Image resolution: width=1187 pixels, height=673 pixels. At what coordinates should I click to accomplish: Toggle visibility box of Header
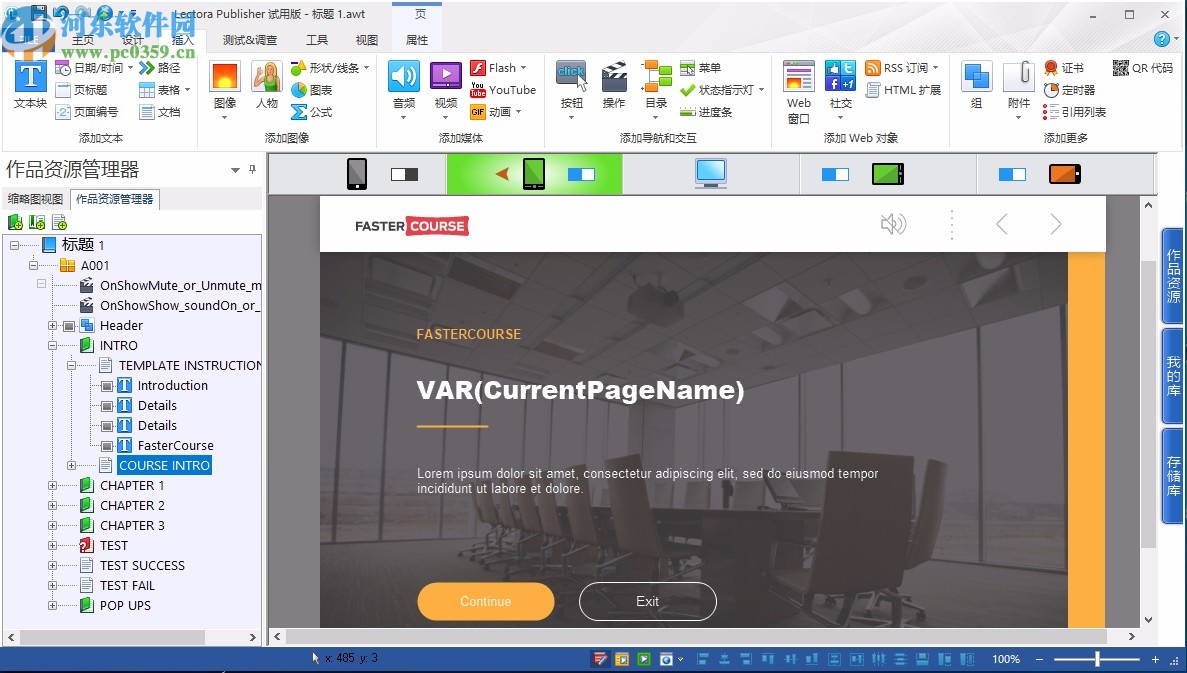click(x=69, y=326)
